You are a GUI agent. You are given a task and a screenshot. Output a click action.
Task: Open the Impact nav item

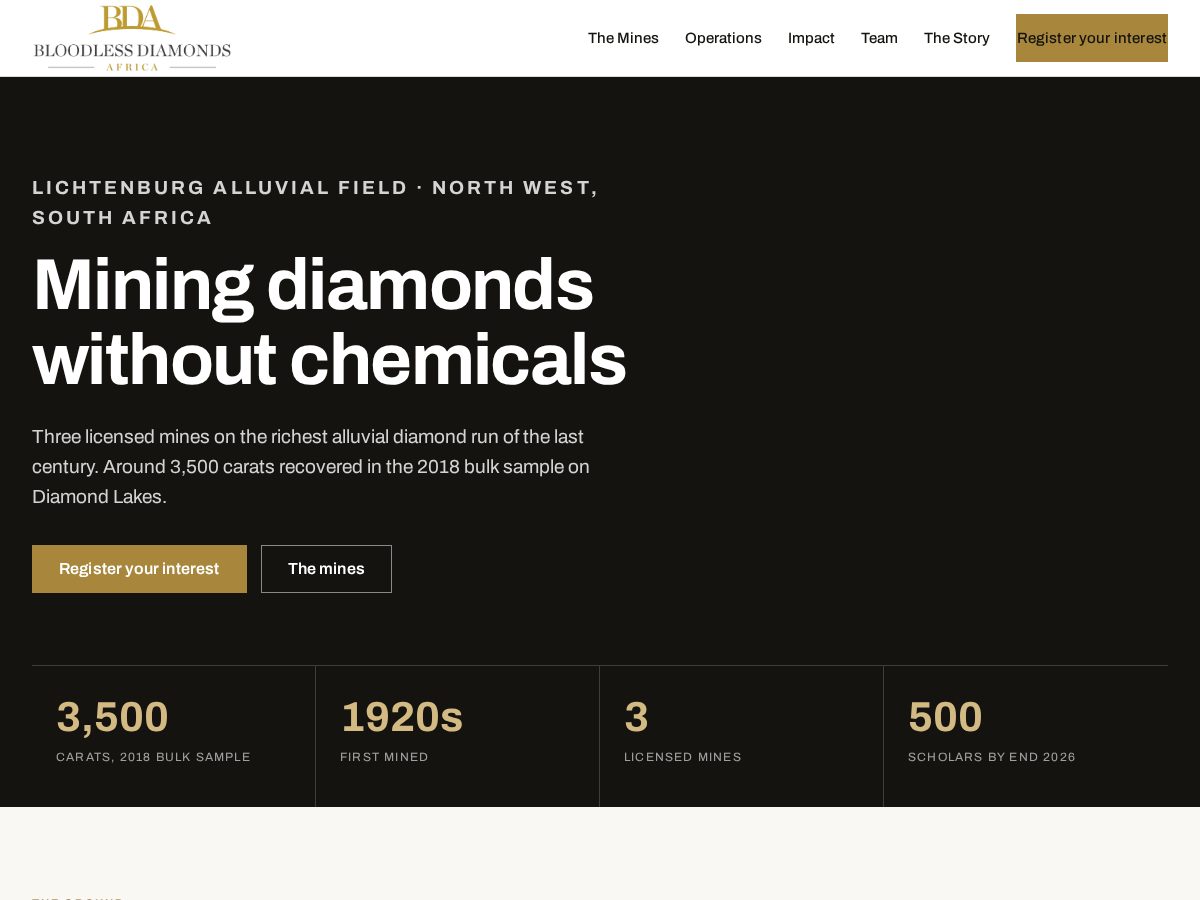click(811, 38)
